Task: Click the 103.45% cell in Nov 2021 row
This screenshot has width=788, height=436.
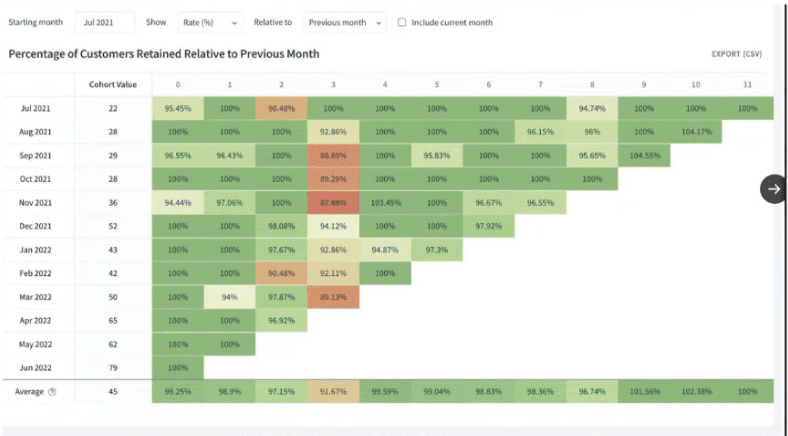Action: pos(385,203)
